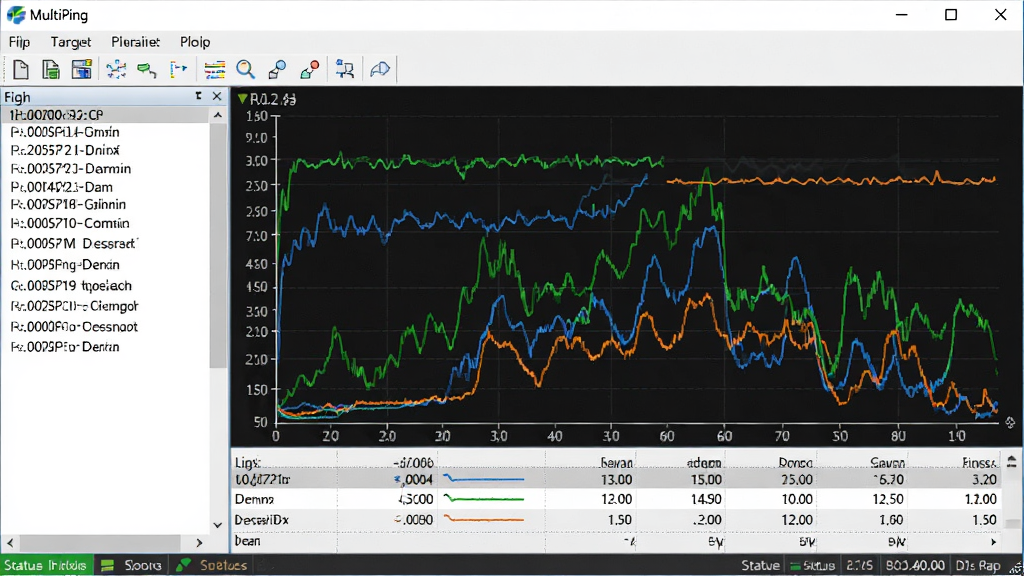Click the blue sparkline in first table row
Image resolution: width=1024 pixels, height=576 pixels.
483,479
